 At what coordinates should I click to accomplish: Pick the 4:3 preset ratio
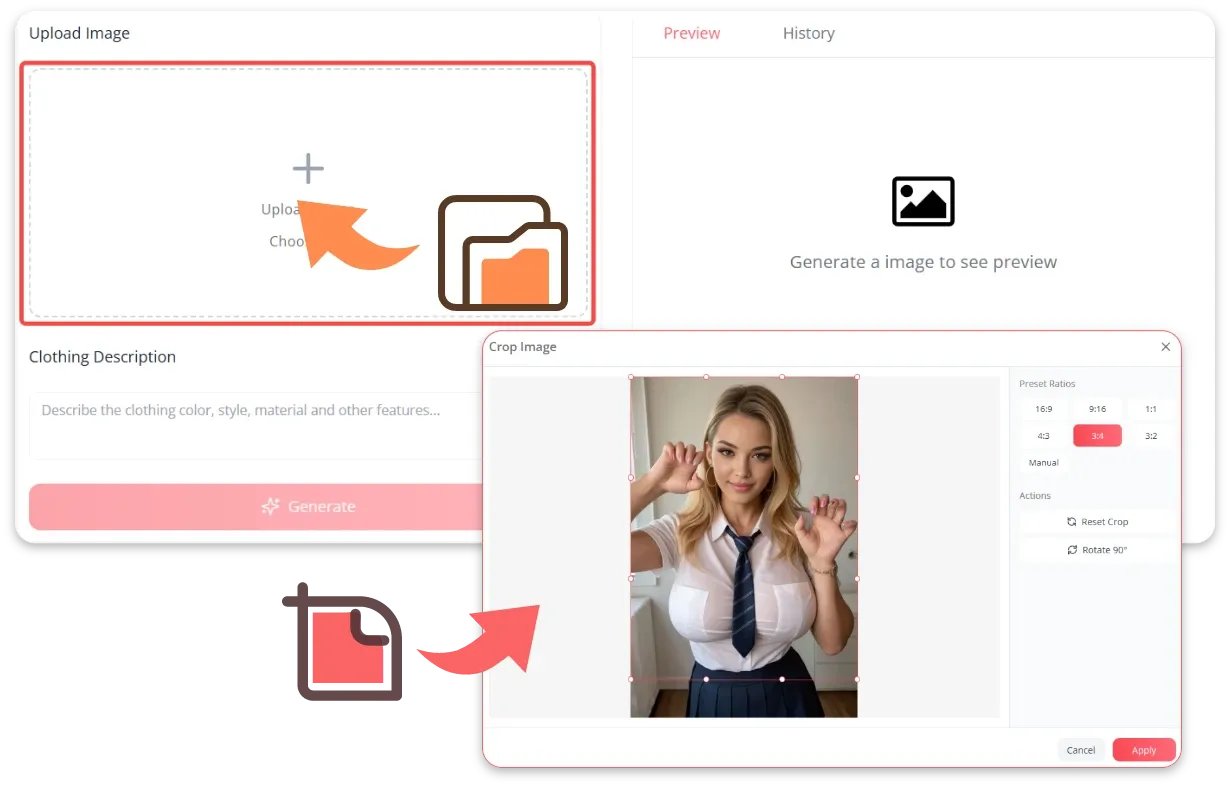coord(1043,436)
